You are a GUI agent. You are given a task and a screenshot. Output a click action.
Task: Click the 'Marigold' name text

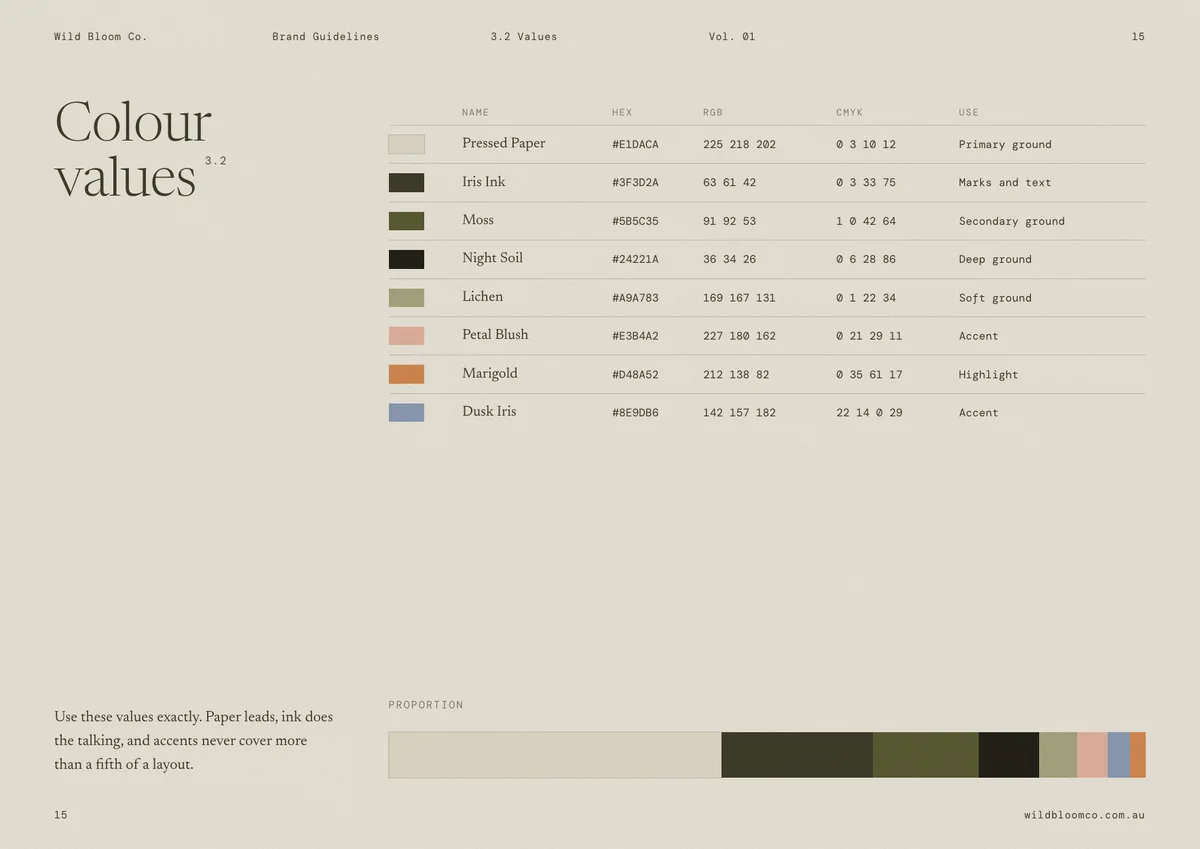[490, 374]
